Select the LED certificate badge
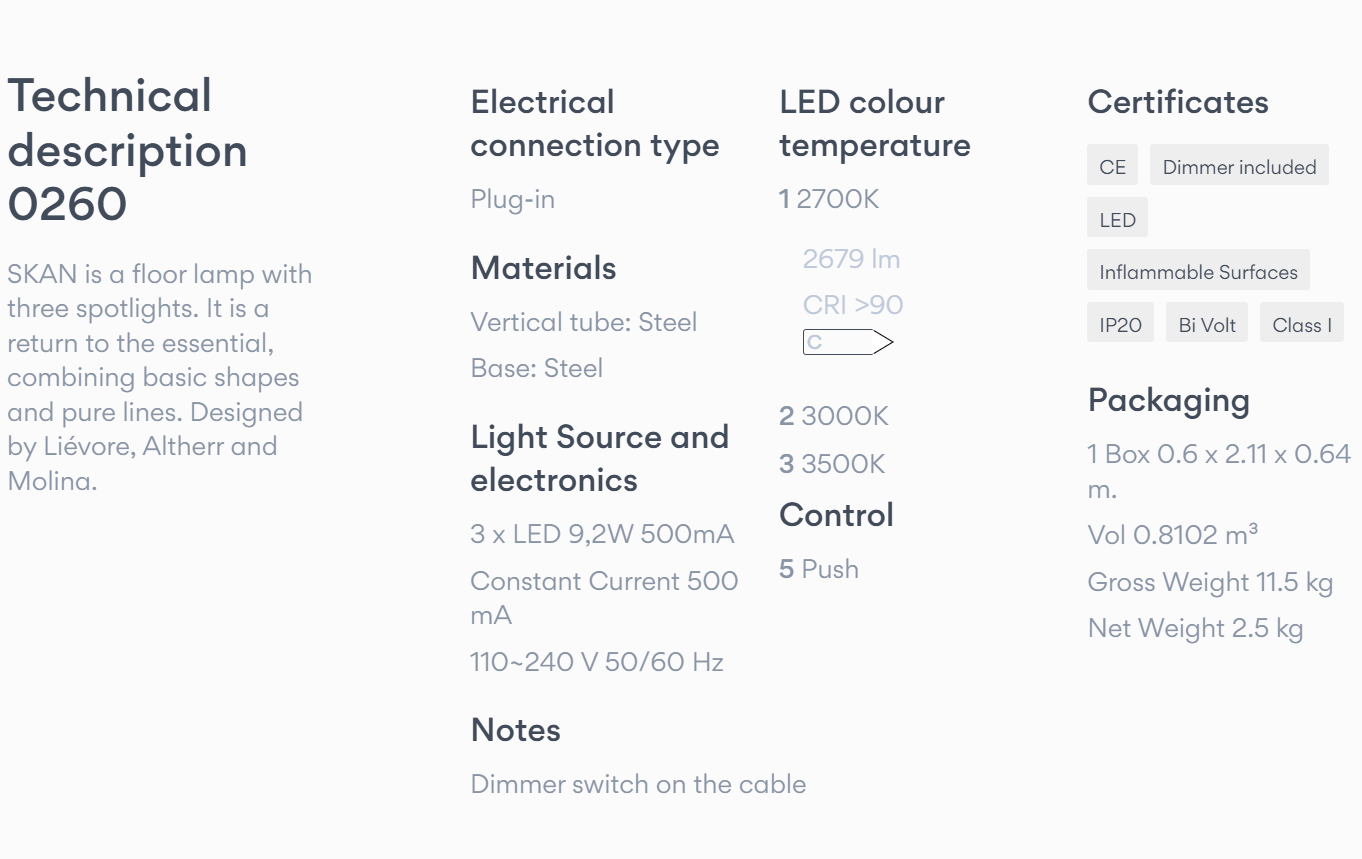This screenshot has width=1362, height=859. 1117,220
